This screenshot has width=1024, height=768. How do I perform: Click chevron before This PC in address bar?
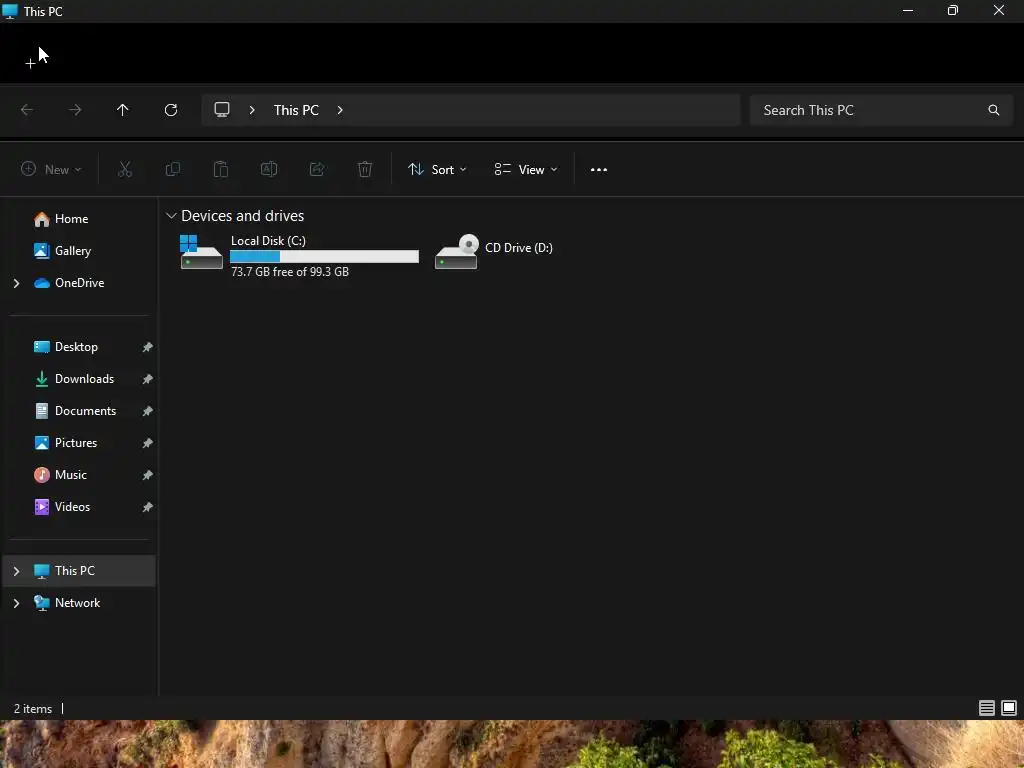(252, 110)
